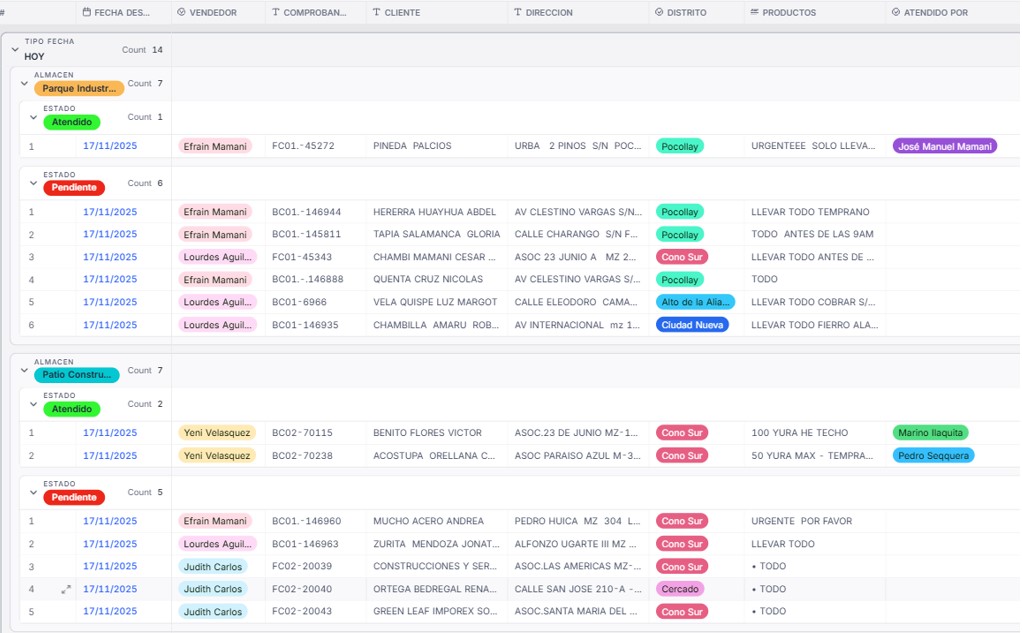Click the select-type icon beside VENDEDOR header

click(181, 13)
